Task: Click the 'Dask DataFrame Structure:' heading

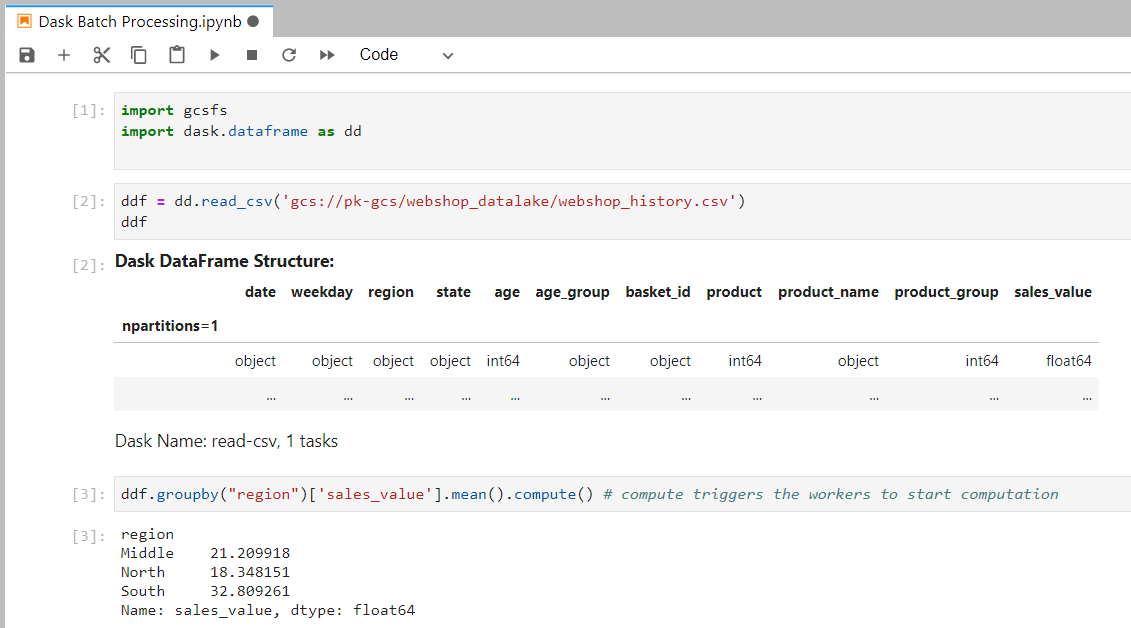Action: [x=224, y=261]
